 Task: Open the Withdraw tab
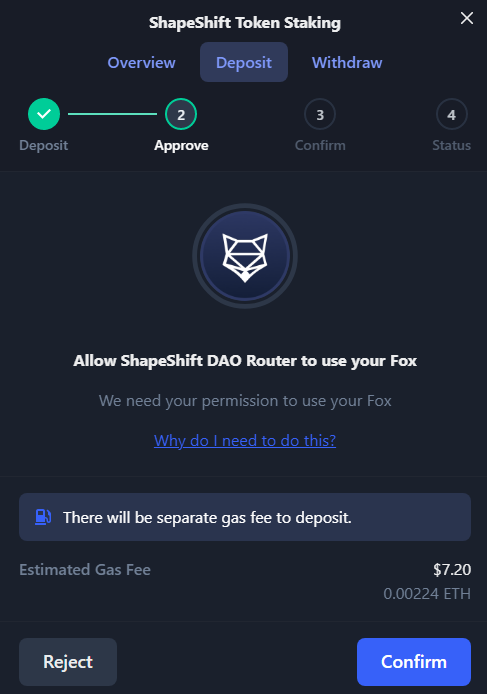click(347, 62)
